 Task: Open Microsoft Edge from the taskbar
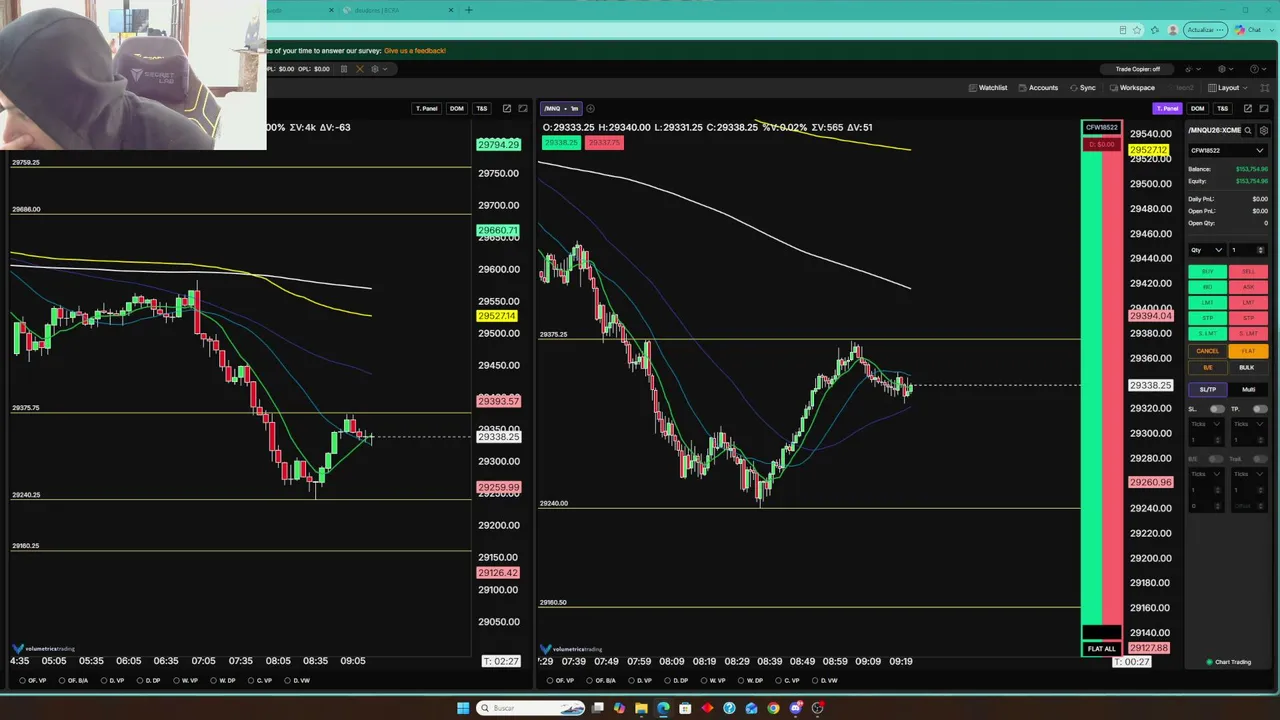coord(663,708)
